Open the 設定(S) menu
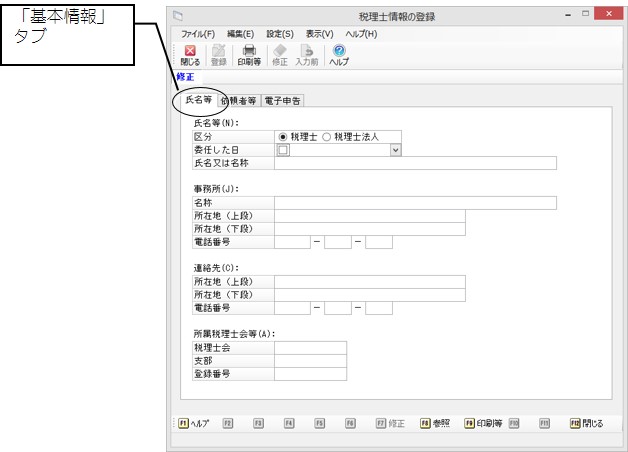This screenshot has width=628, height=452. [x=279, y=34]
